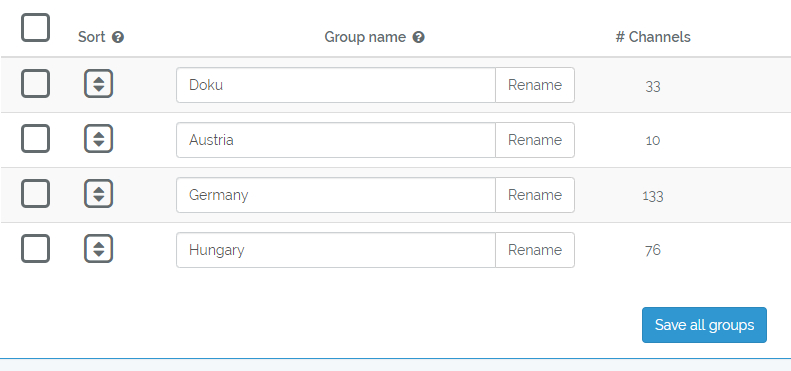791x371 pixels.
Task: Tick the Germany group checkbox
Action: [35, 194]
